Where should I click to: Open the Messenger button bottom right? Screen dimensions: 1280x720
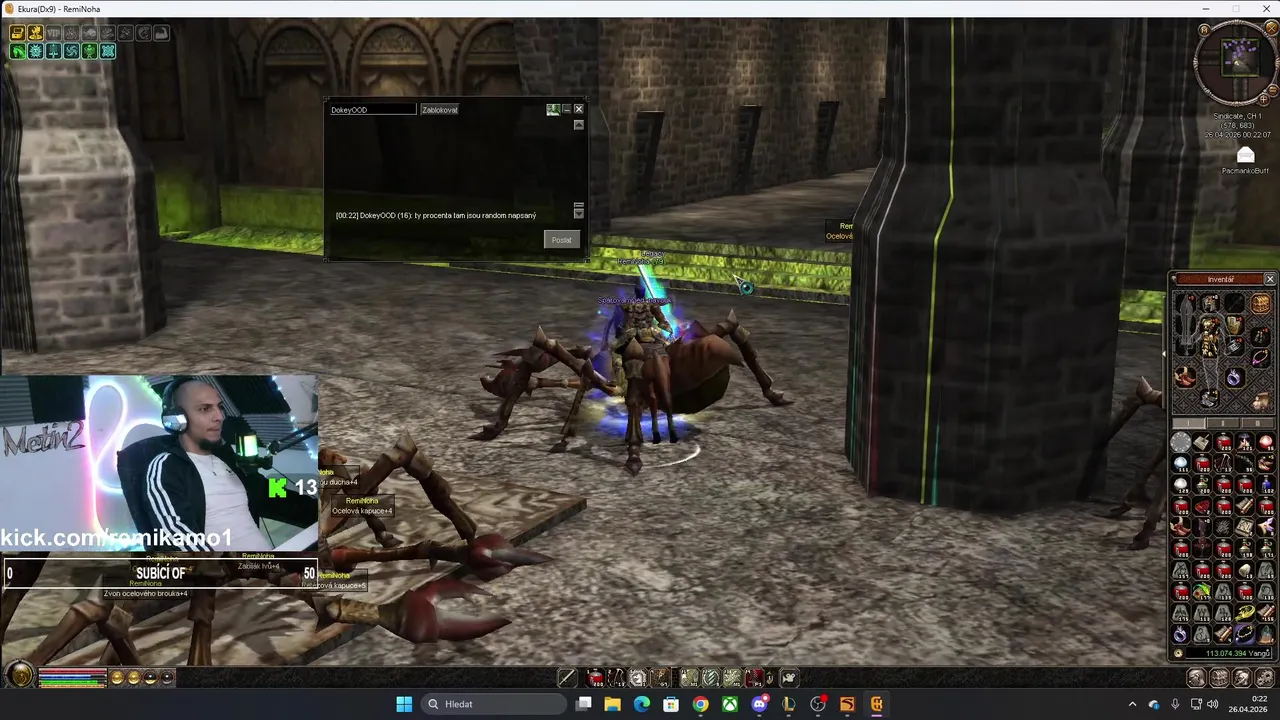(x=1241, y=678)
